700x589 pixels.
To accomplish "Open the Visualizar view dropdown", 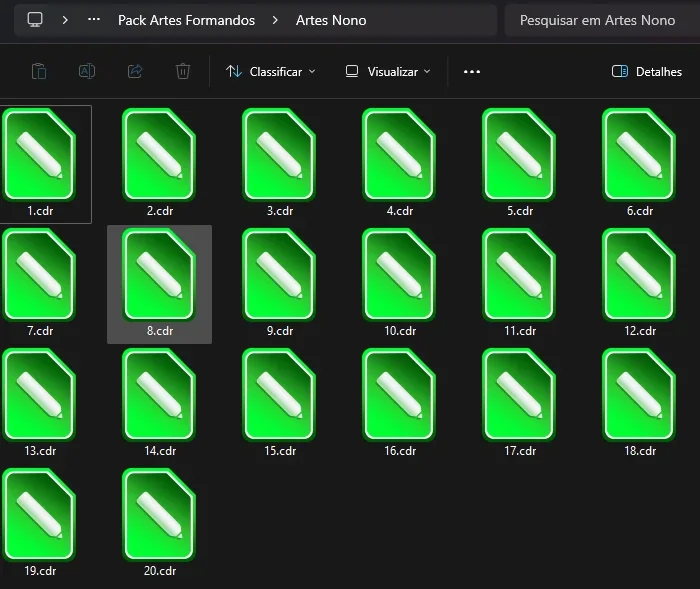I will pyautogui.click(x=388, y=71).
